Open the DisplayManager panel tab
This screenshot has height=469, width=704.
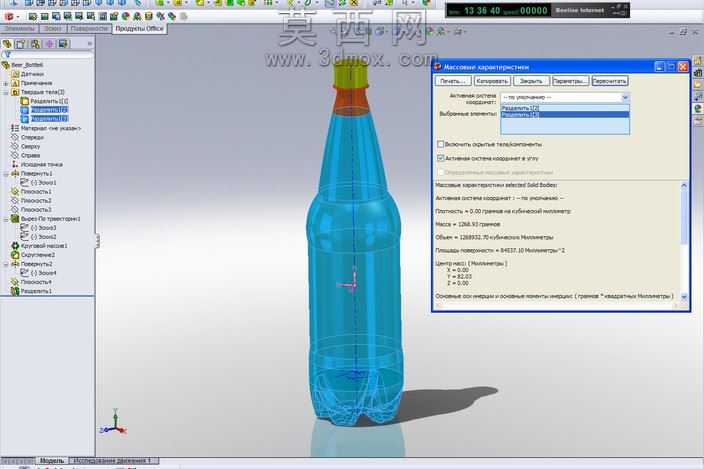tap(63, 44)
